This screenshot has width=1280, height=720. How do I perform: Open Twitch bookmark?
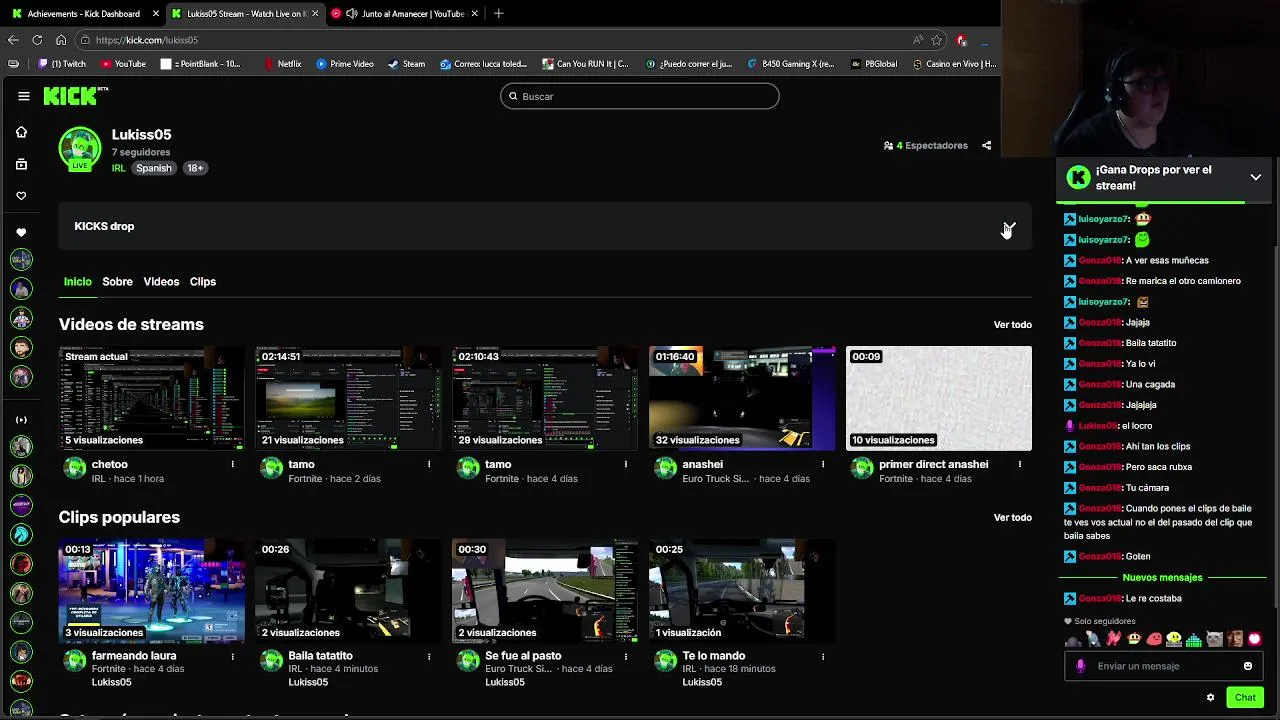pyautogui.click(x=62, y=64)
